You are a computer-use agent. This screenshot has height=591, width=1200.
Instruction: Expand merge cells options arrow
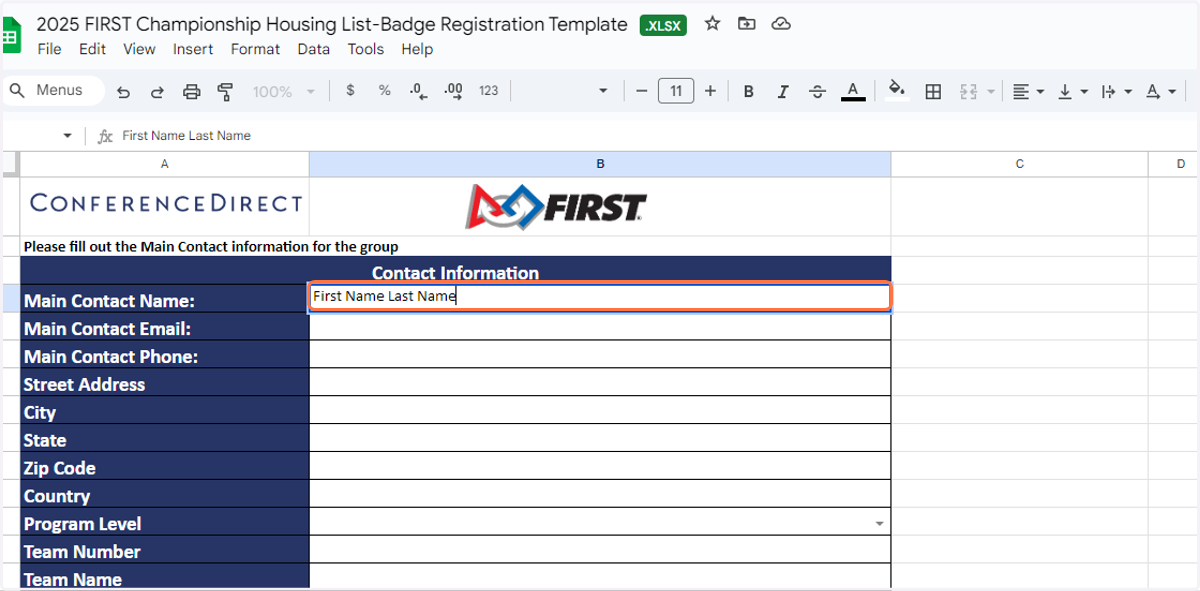click(991, 92)
